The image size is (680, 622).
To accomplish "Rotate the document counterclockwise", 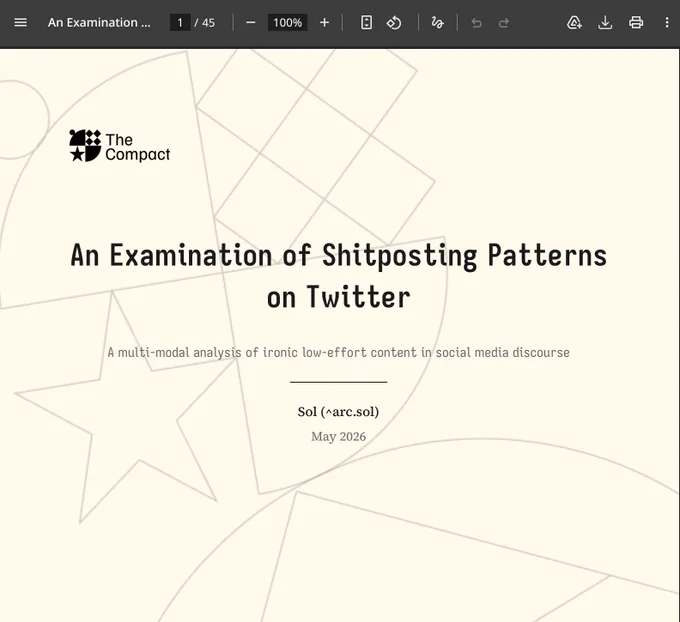I will click(x=394, y=23).
